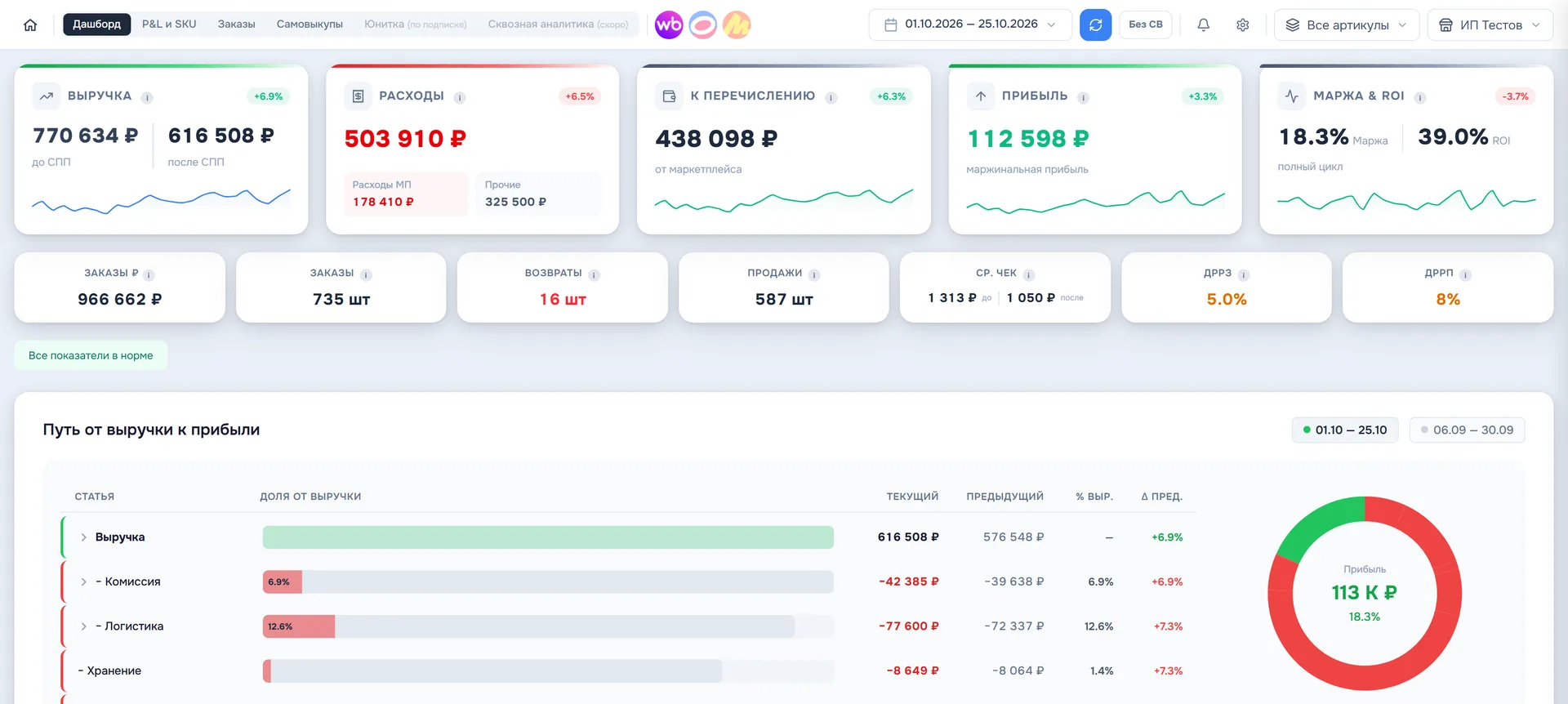Show info tooltip for Расходы card
This screenshot has width=1568, height=704.
[460, 97]
